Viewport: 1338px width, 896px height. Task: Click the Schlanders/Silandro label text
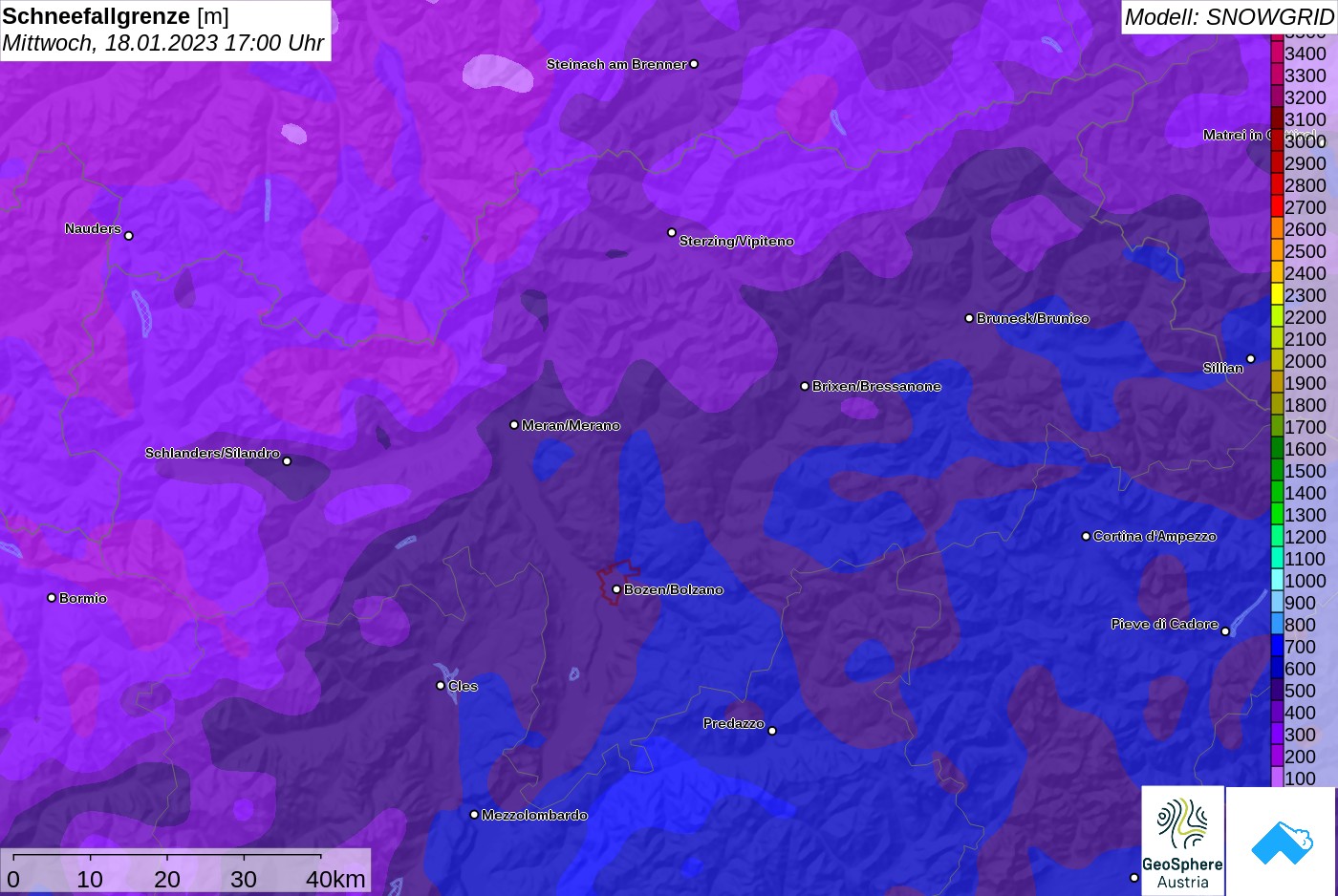point(212,453)
